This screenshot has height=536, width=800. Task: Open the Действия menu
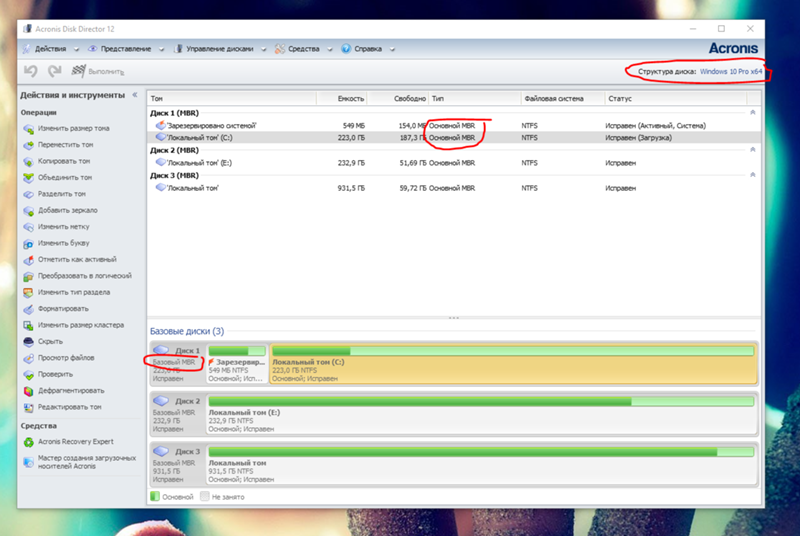click(x=51, y=49)
